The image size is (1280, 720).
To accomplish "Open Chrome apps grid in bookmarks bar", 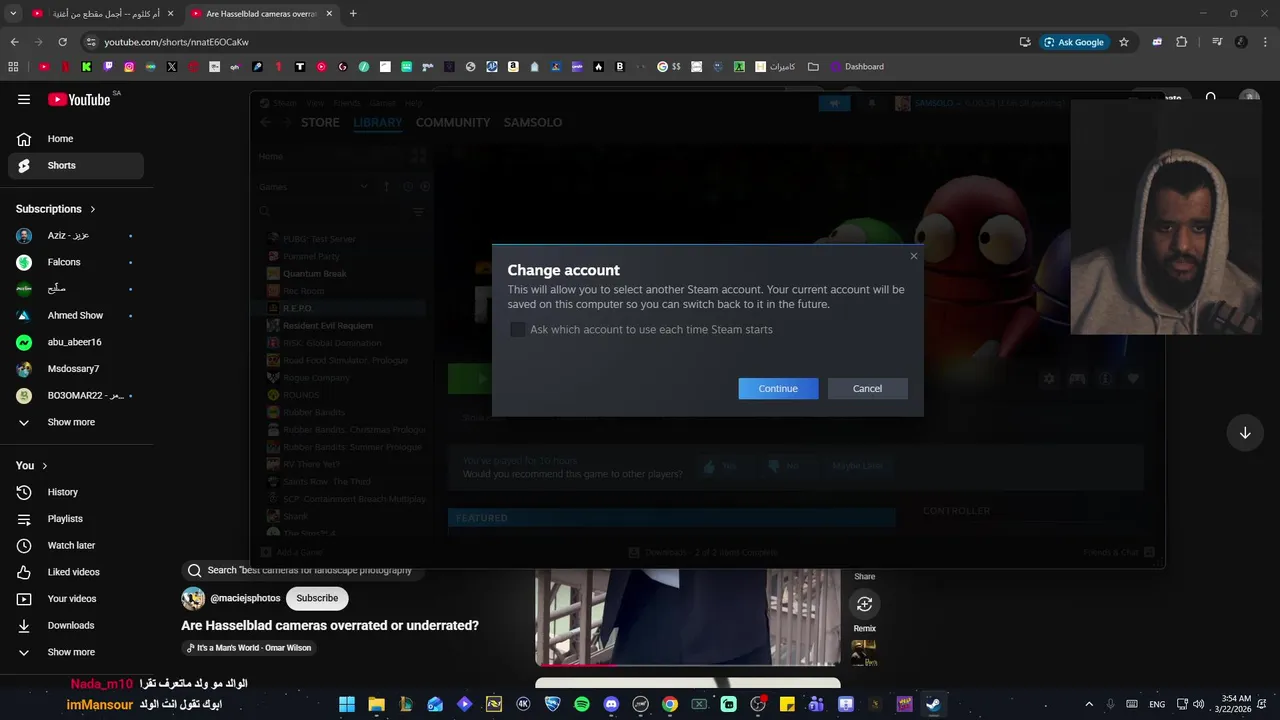I will (x=13, y=67).
